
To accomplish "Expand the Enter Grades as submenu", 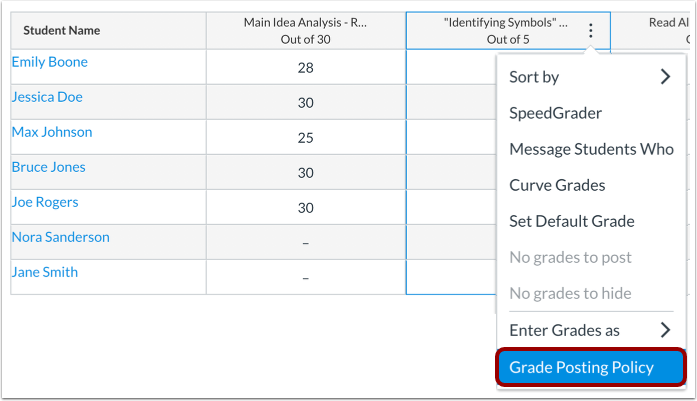I will [665, 330].
